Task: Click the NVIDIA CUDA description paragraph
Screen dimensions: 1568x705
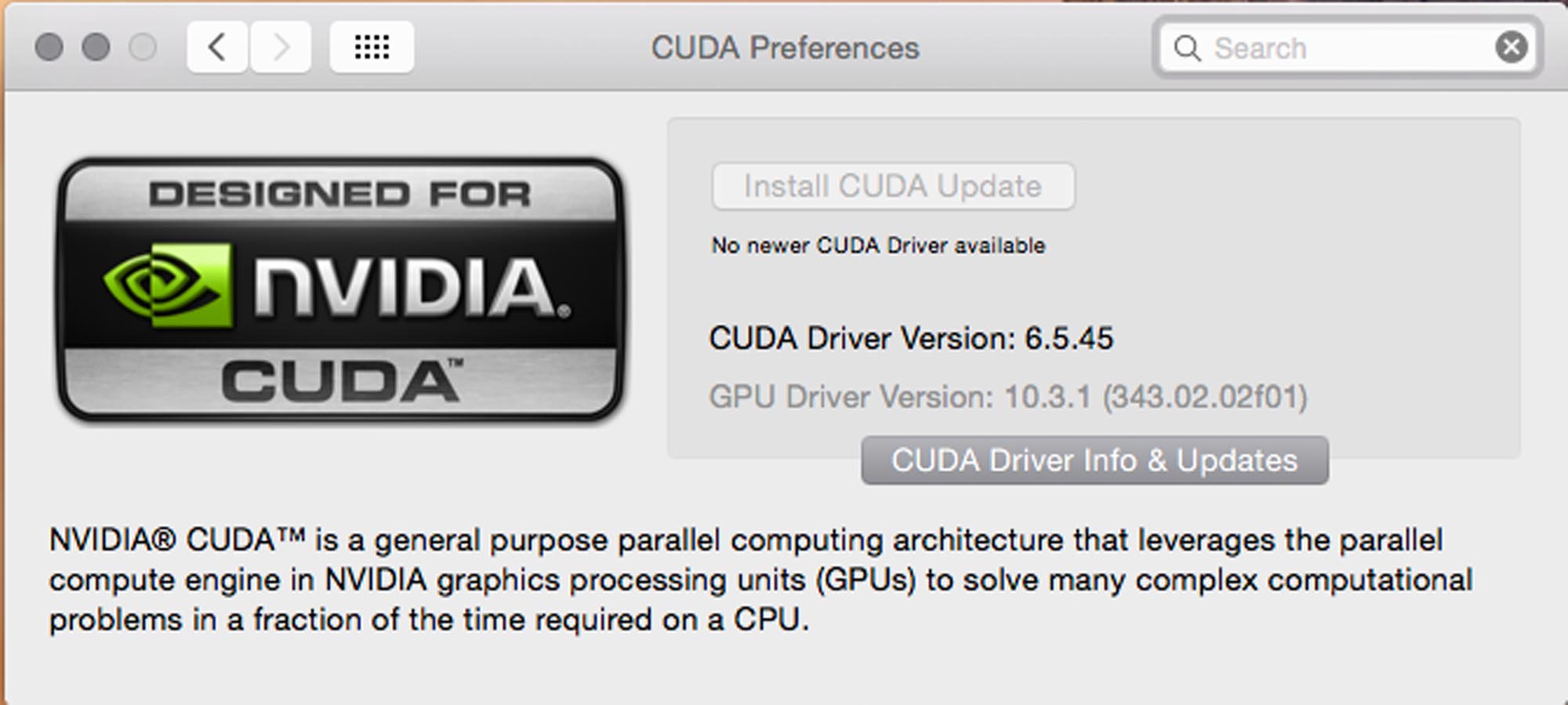Action: [760, 580]
